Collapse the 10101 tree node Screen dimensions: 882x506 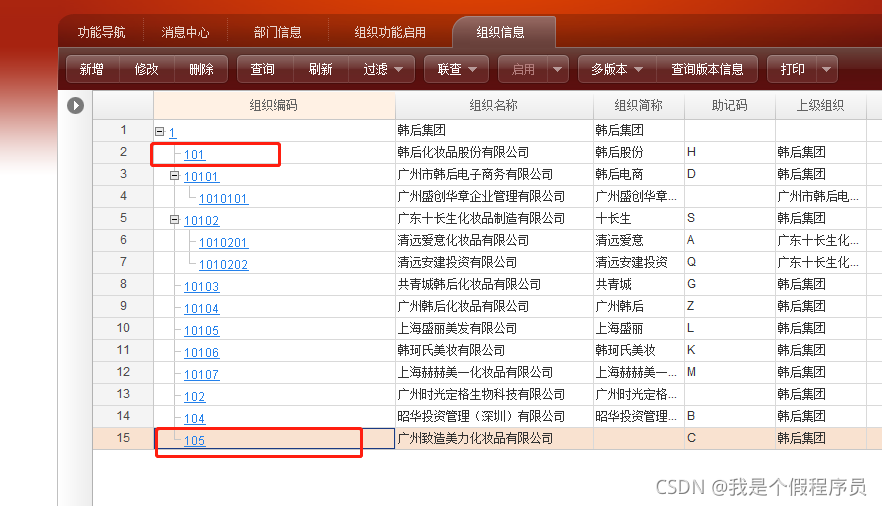[175, 176]
